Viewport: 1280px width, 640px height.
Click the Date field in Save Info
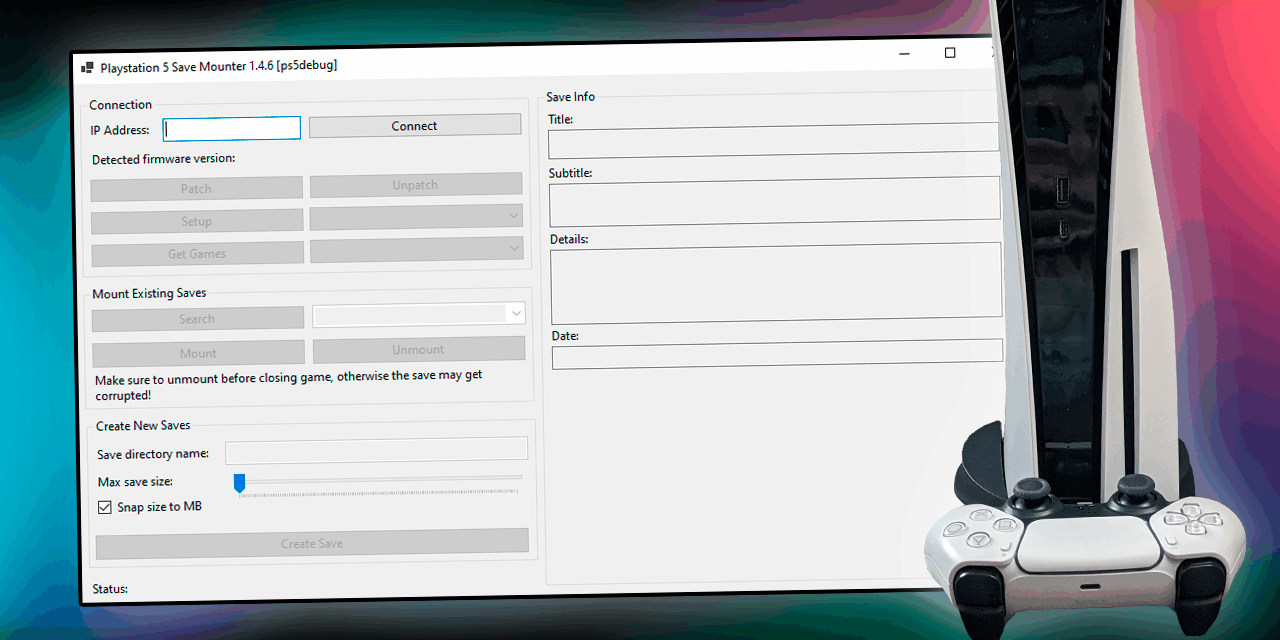[777, 353]
